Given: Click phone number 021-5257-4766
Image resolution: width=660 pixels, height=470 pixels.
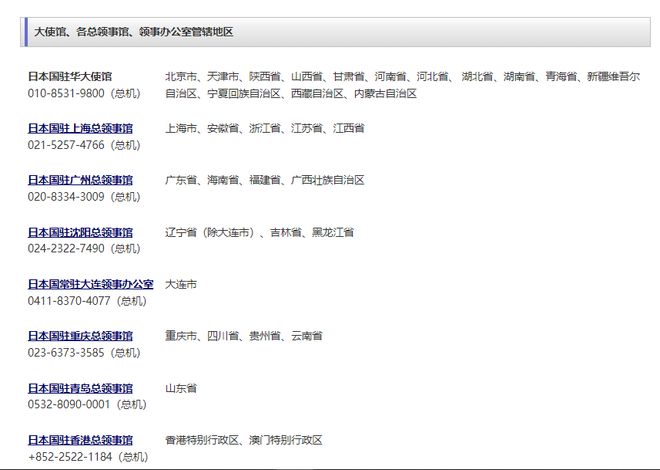Looking at the screenshot, I should tap(66, 145).
